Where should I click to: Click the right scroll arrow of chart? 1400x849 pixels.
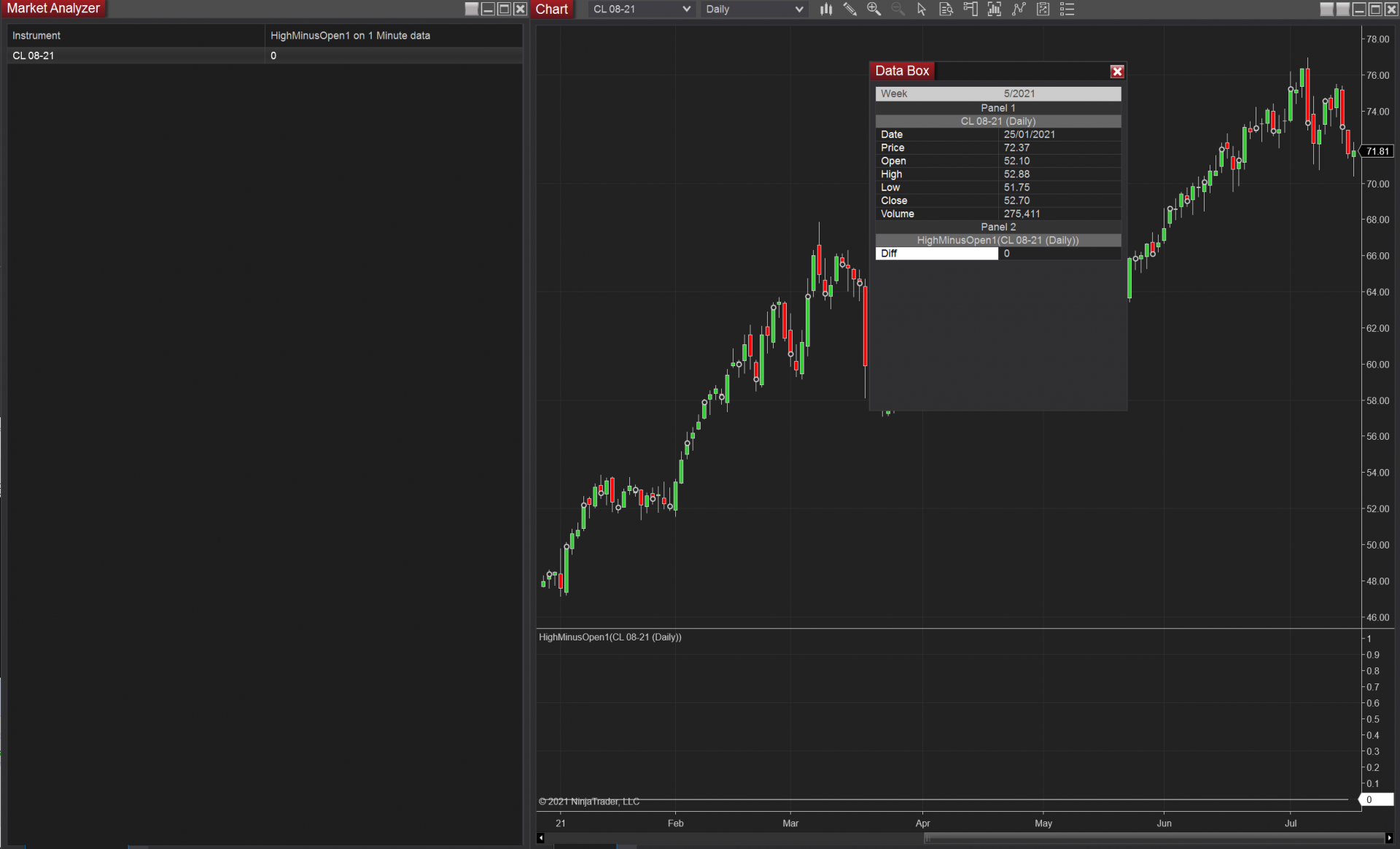pyautogui.click(x=1389, y=838)
